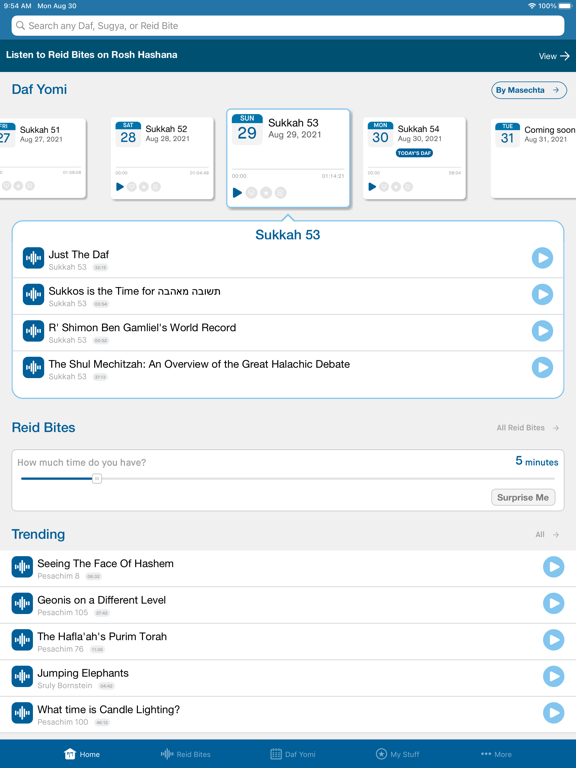The width and height of the screenshot is (576, 768).
Task: Click waveform icon beside Sukkos is the Time
Action: [x=33, y=294]
